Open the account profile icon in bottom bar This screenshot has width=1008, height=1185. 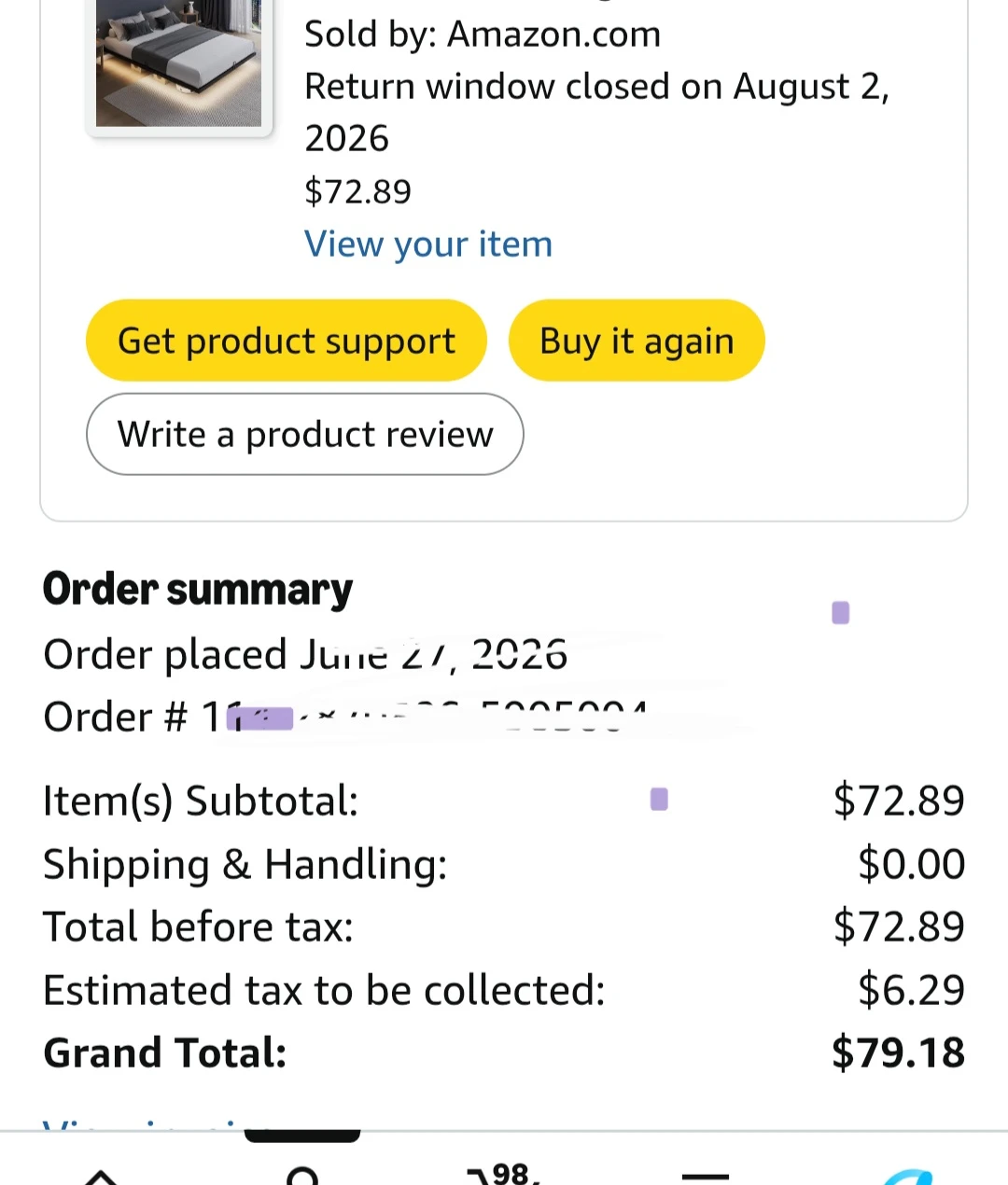[x=302, y=1176]
